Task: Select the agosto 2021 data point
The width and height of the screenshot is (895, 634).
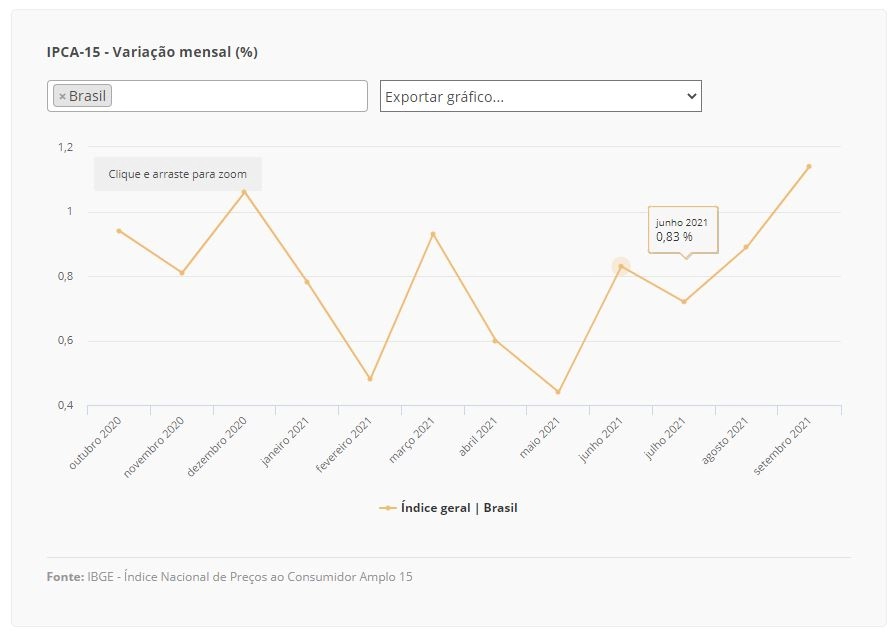Action: point(746,247)
